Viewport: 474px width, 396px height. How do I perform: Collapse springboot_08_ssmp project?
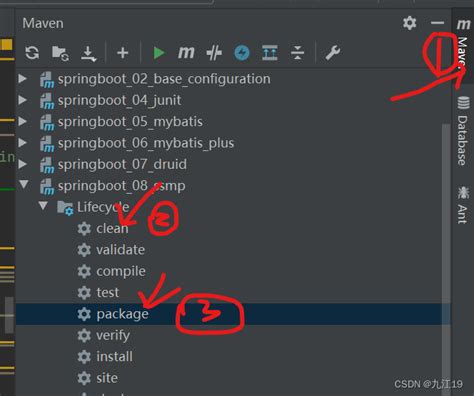click(24, 184)
